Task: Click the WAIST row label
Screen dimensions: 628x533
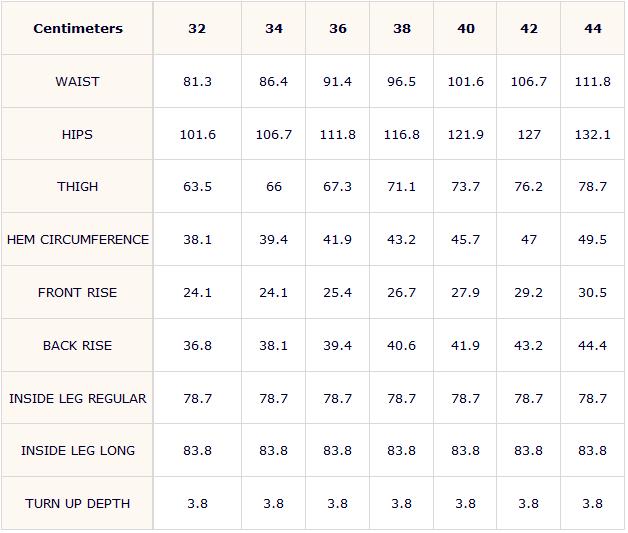Action: (77, 82)
